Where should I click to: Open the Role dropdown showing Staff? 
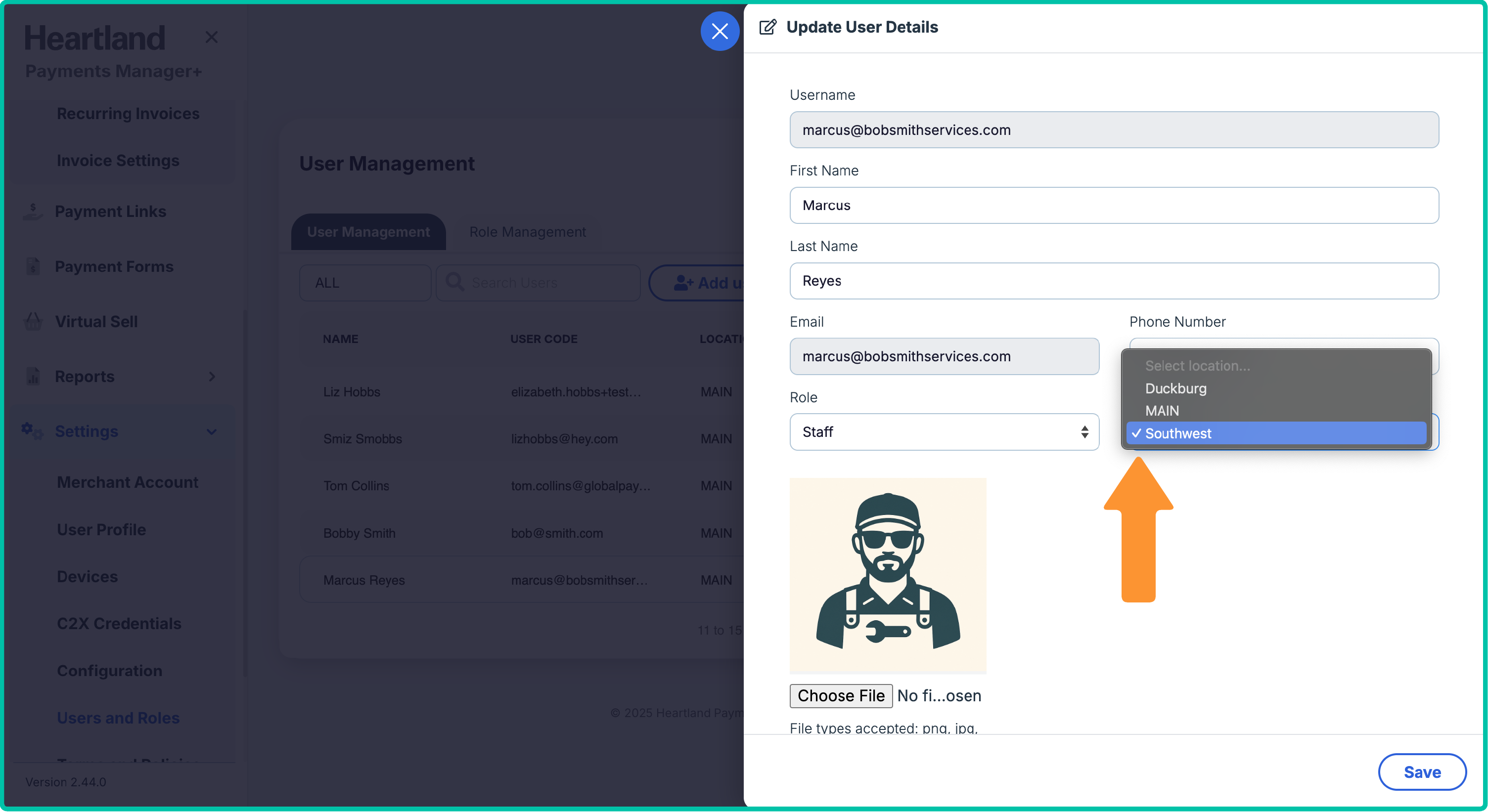[x=945, y=431]
